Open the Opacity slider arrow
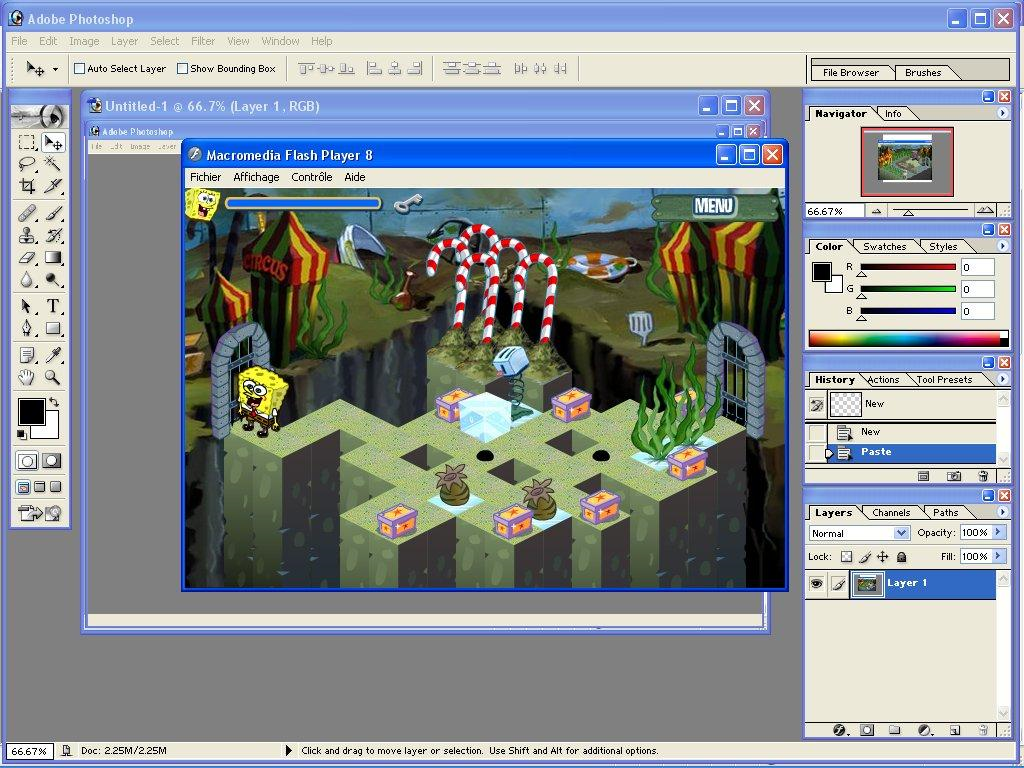The width and height of the screenshot is (1024, 768). pos(998,532)
